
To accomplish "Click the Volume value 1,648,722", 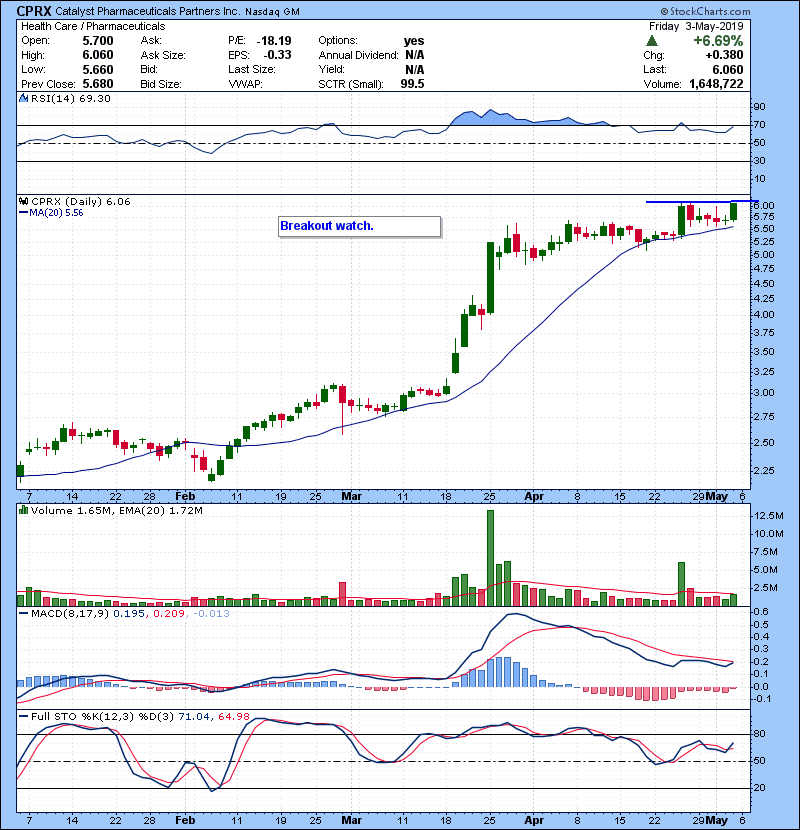I will (716, 84).
